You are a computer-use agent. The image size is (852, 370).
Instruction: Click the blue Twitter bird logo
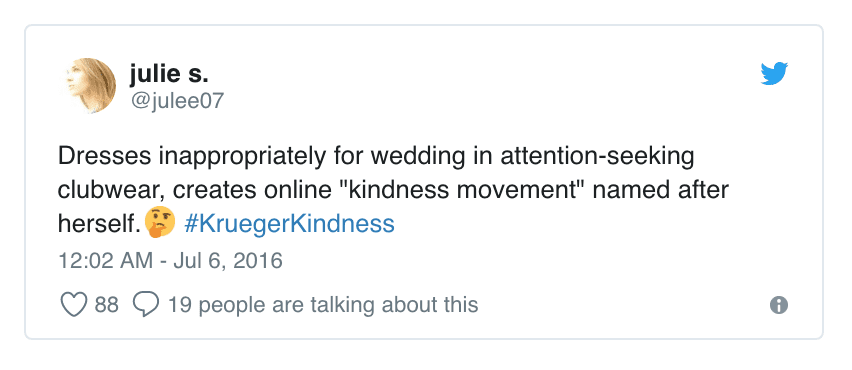coord(774,73)
